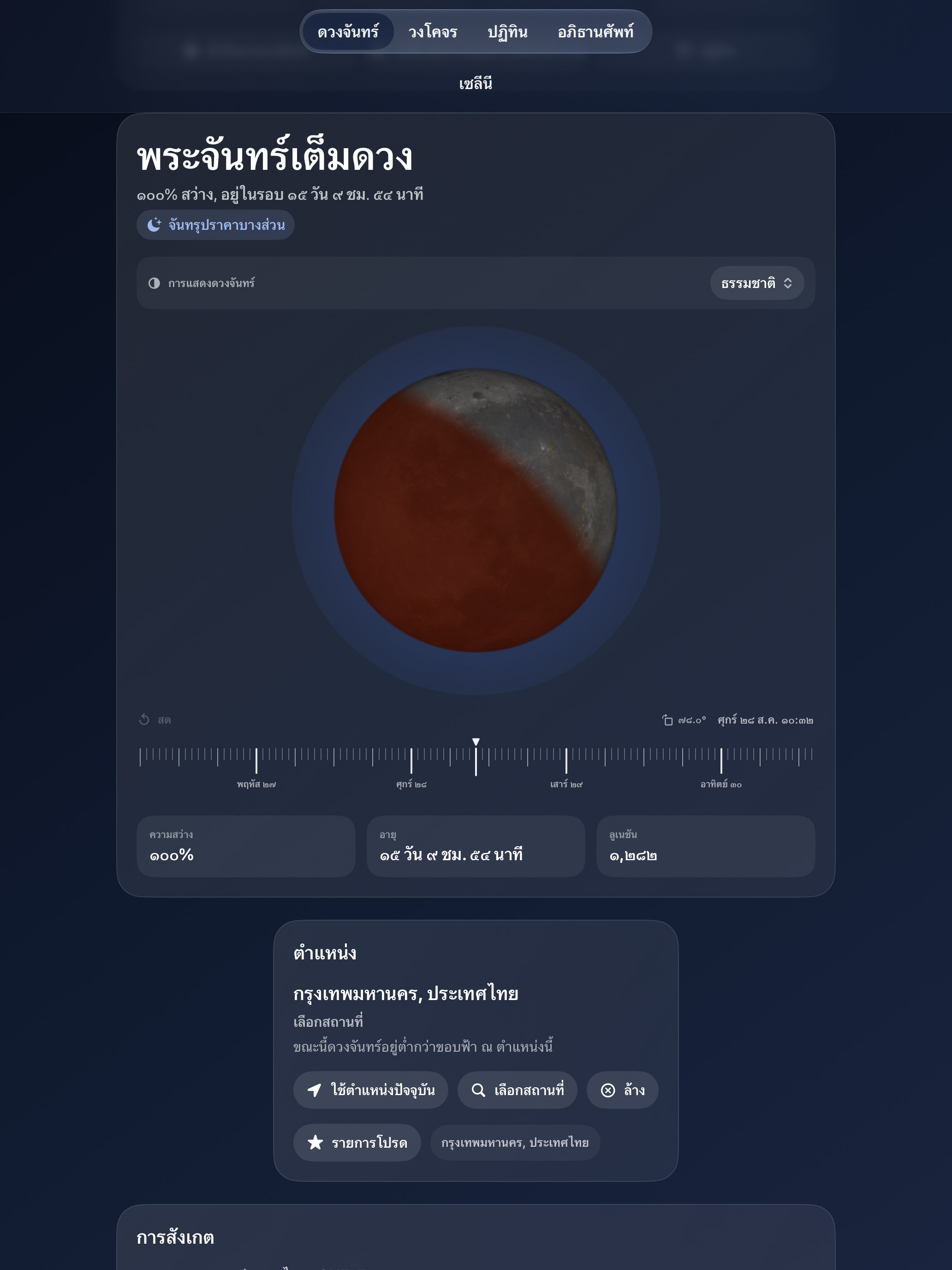Click the จันทรุปราคาบางส่วน eclipse badge
This screenshot has height=1270, width=952.
[215, 224]
